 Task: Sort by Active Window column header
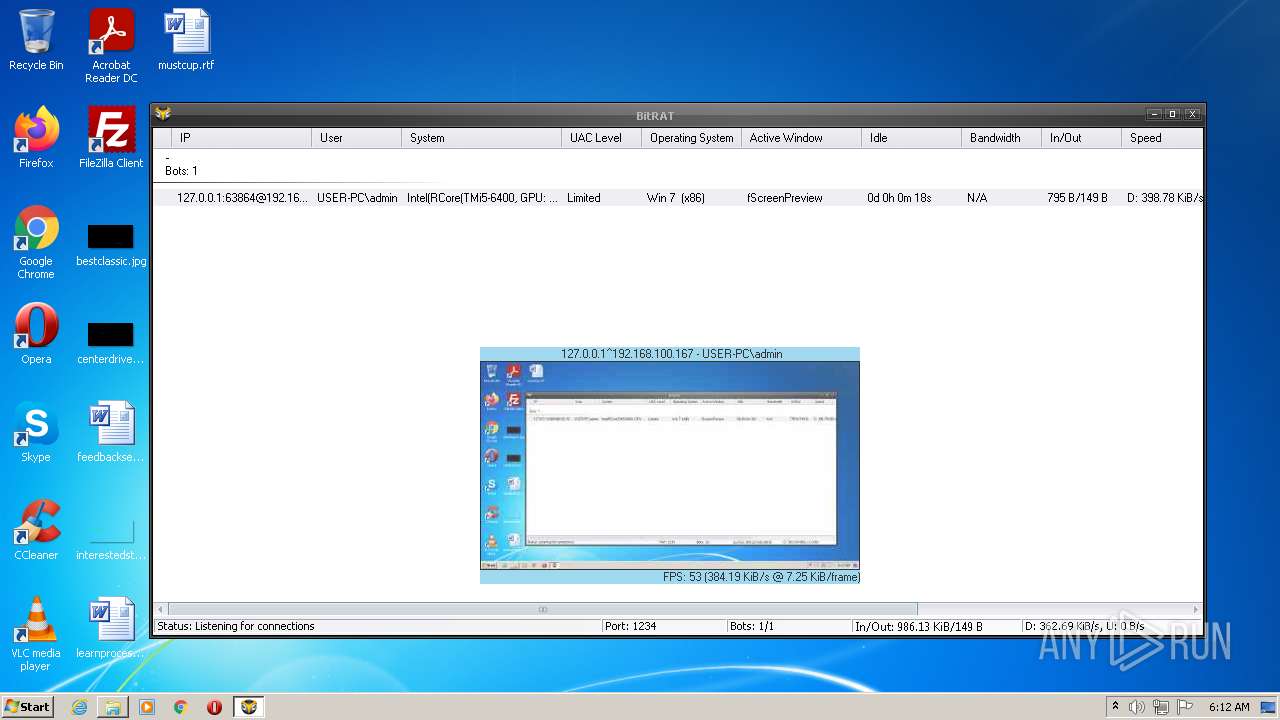point(801,138)
